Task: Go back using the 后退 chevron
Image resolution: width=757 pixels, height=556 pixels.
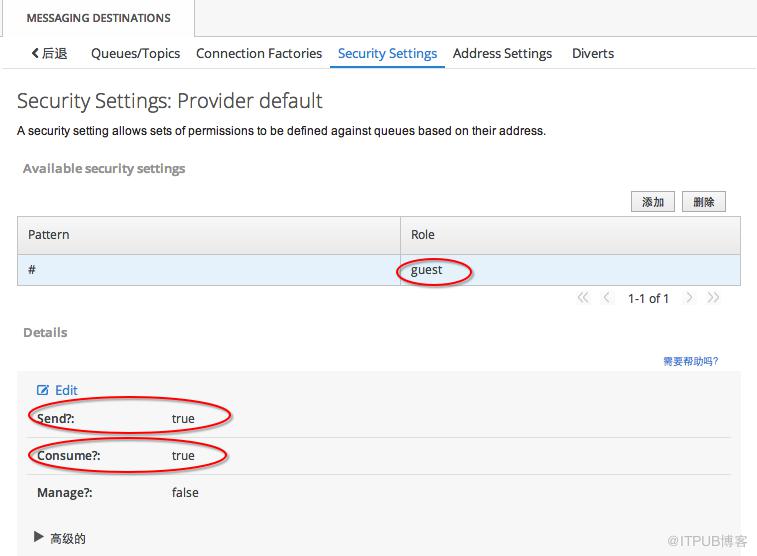Action: pos(49,53)
